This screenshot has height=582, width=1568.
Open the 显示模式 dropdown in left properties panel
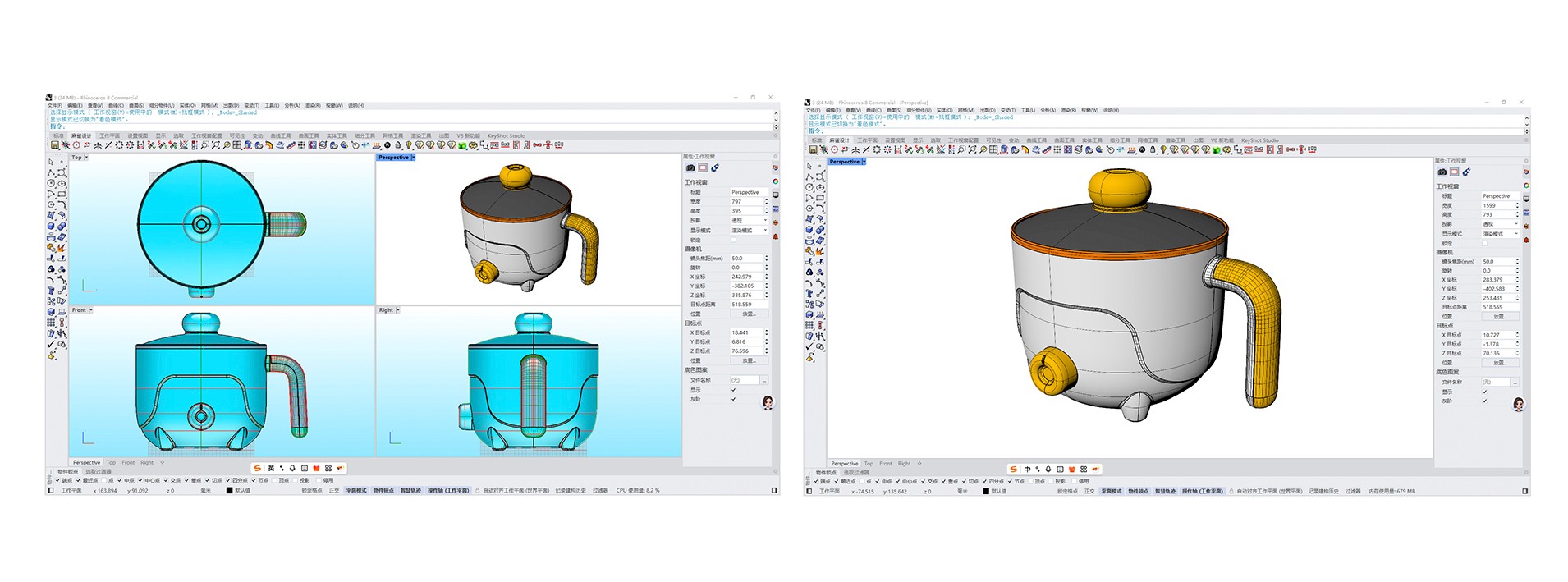coord(749,231)
